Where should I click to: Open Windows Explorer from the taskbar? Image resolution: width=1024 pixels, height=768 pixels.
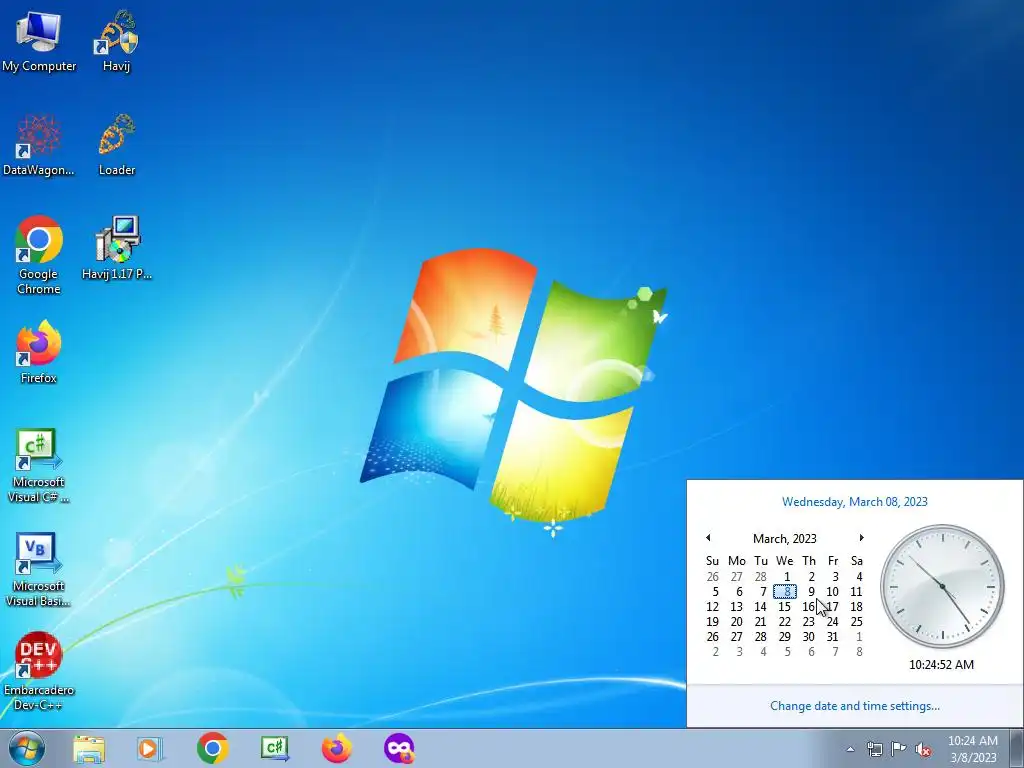(x=89, y=748)
